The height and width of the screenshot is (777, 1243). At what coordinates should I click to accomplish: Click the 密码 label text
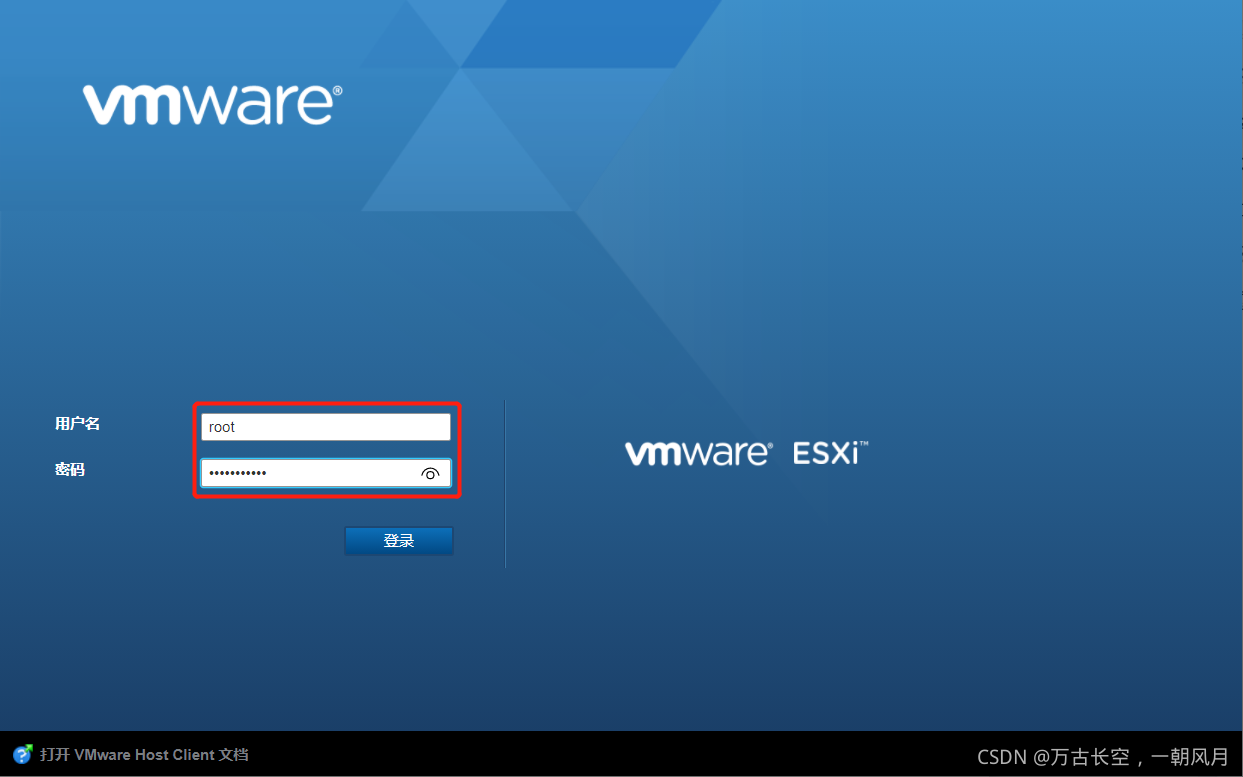click(70, 469)
